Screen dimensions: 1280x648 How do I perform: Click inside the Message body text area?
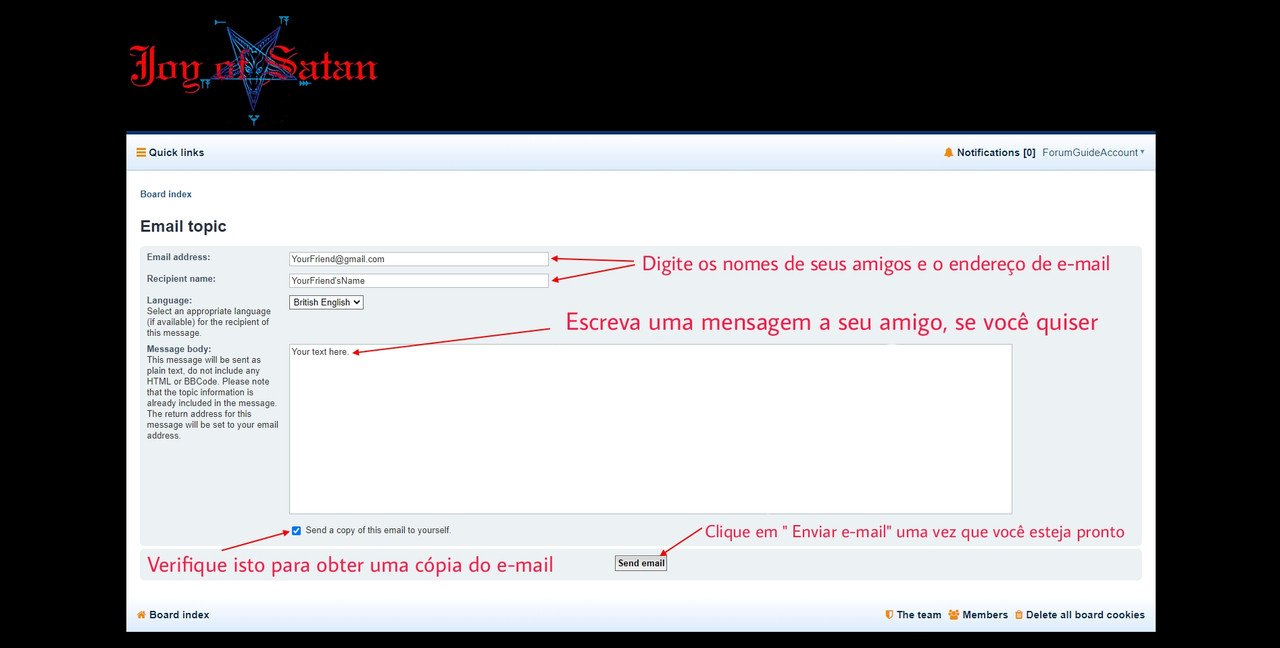(650, 429)
